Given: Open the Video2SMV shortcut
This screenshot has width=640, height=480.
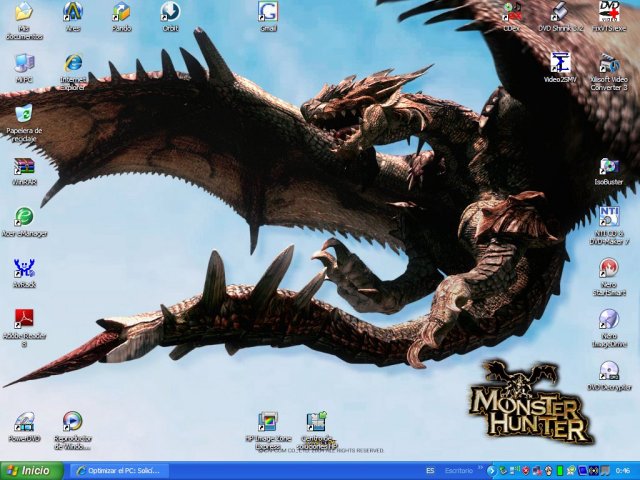Looking at the screenshot, I should tap(560, 64).
